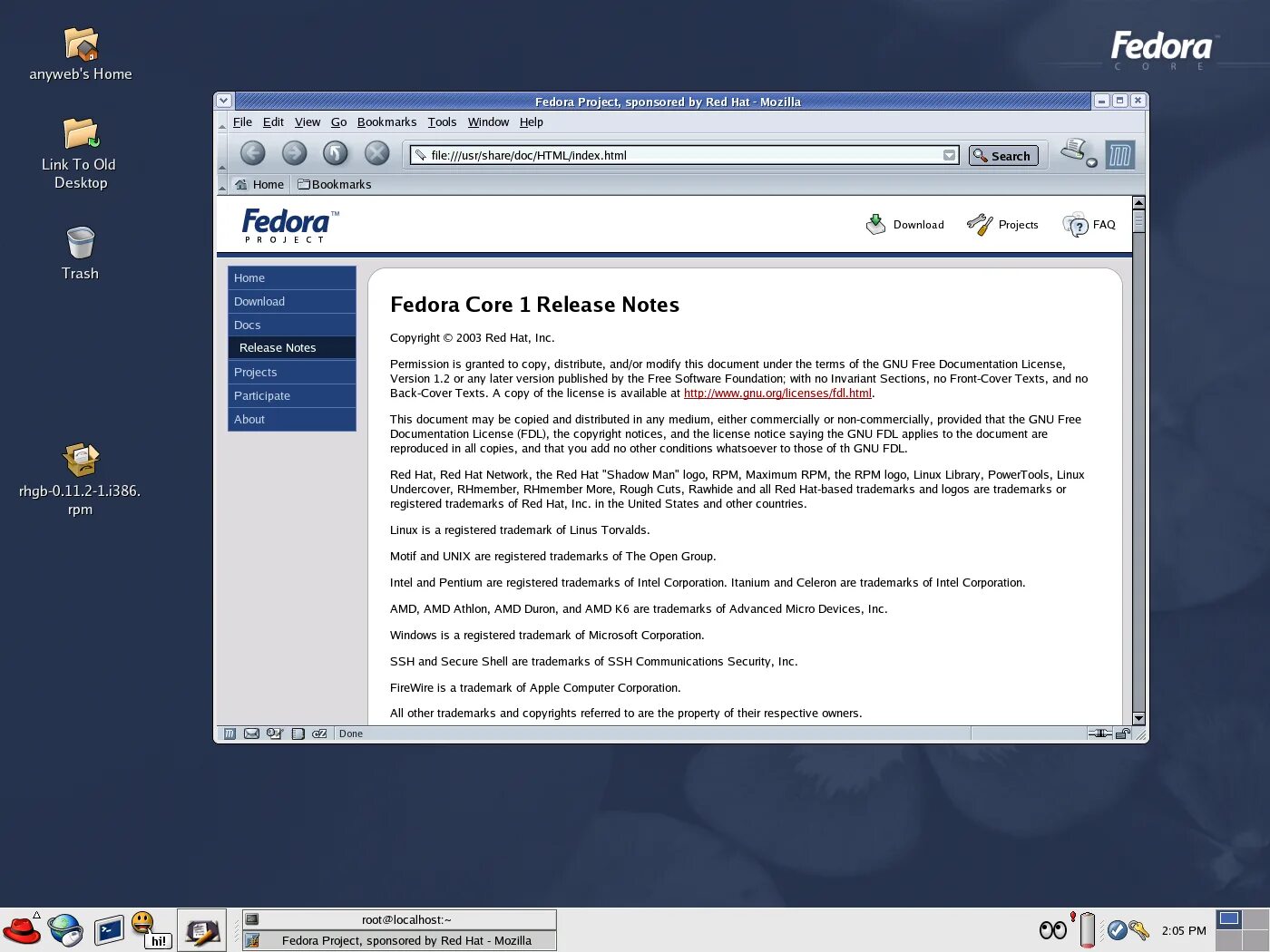Click the security padlock in status bar
This screenshot has width=1270, height=952.
(x=1123, y=733)
